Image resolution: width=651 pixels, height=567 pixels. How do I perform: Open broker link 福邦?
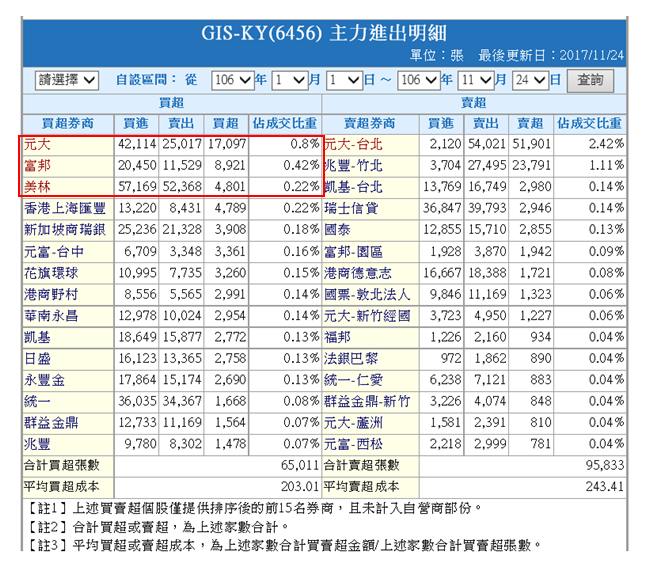coord(337,337)
